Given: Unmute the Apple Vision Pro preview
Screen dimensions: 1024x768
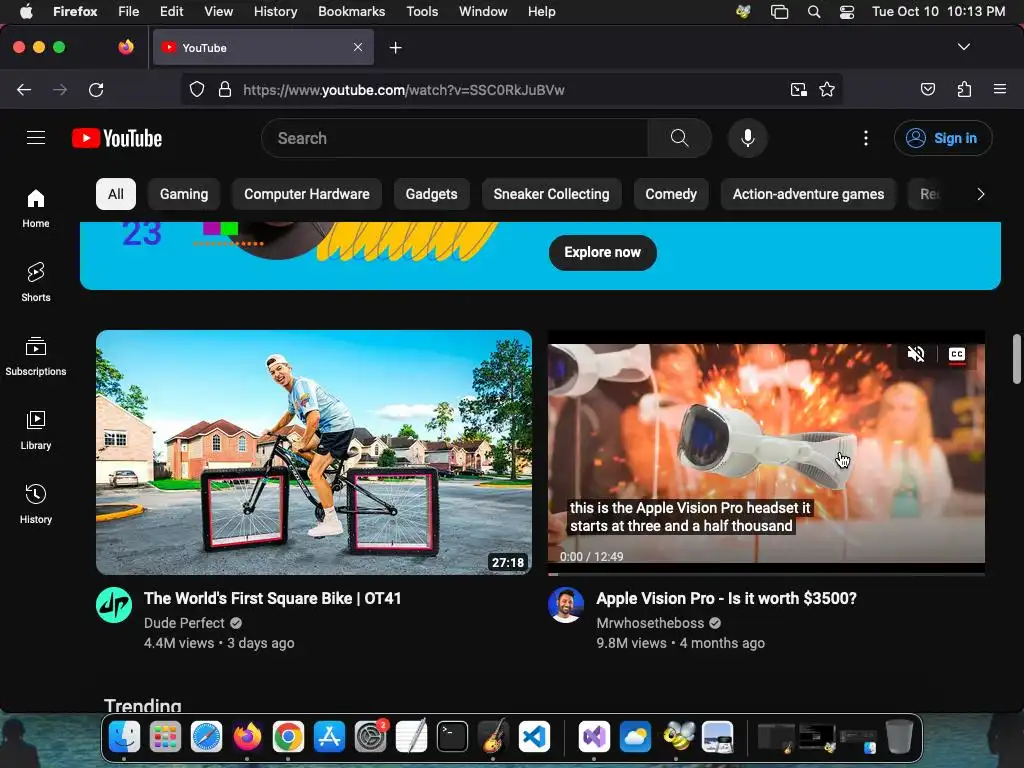Looking at the screenshot, I should tap(916, 354).
